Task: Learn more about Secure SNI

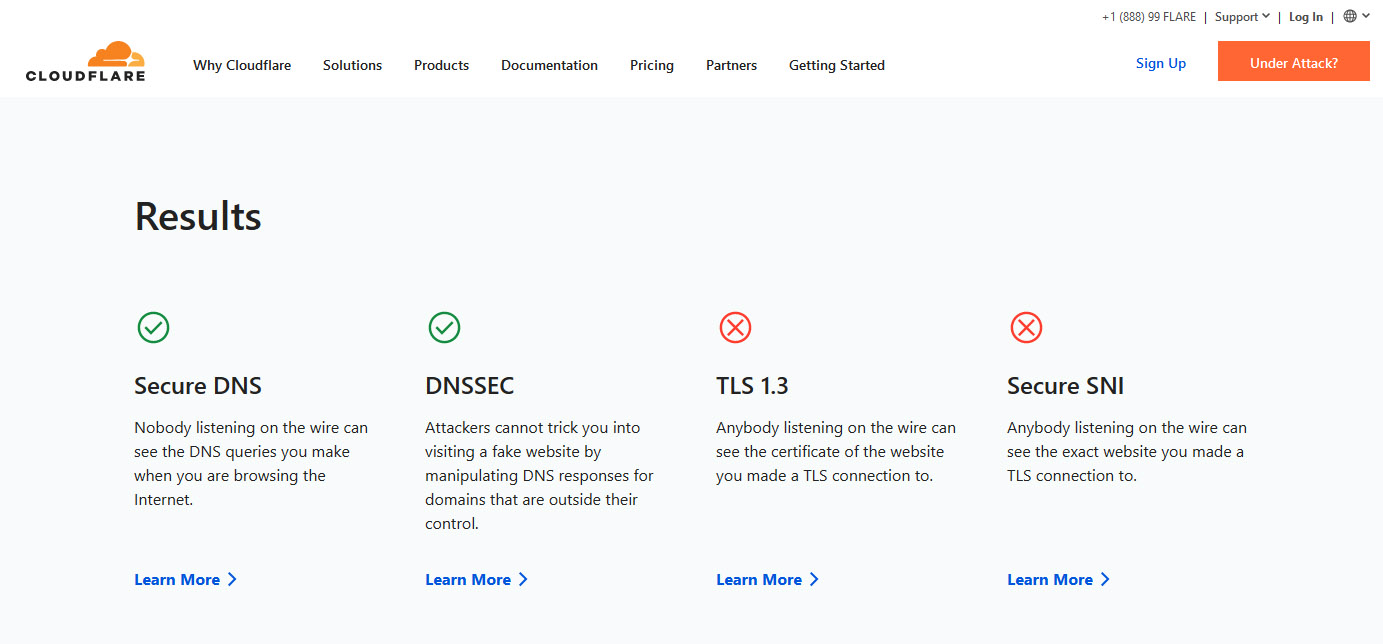Action: pyautogui.click(x=1058, y=580)
